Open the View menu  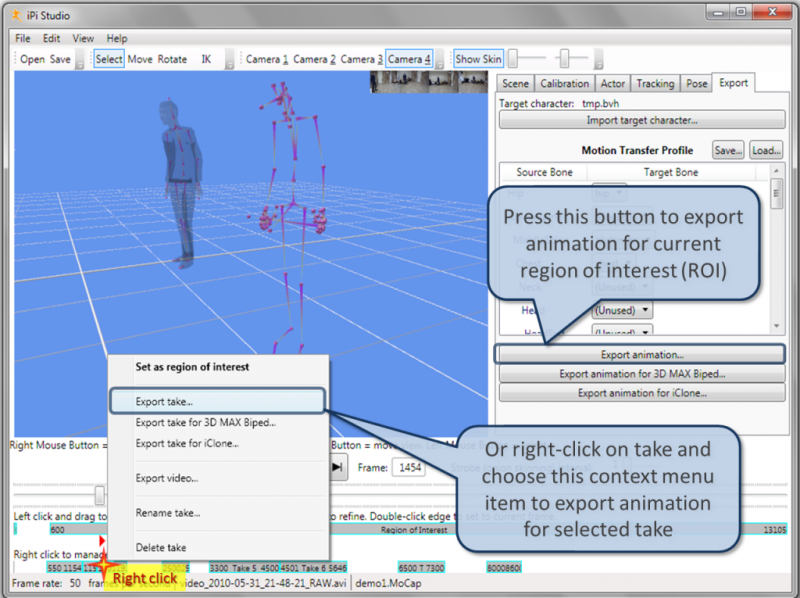(83, 38)
